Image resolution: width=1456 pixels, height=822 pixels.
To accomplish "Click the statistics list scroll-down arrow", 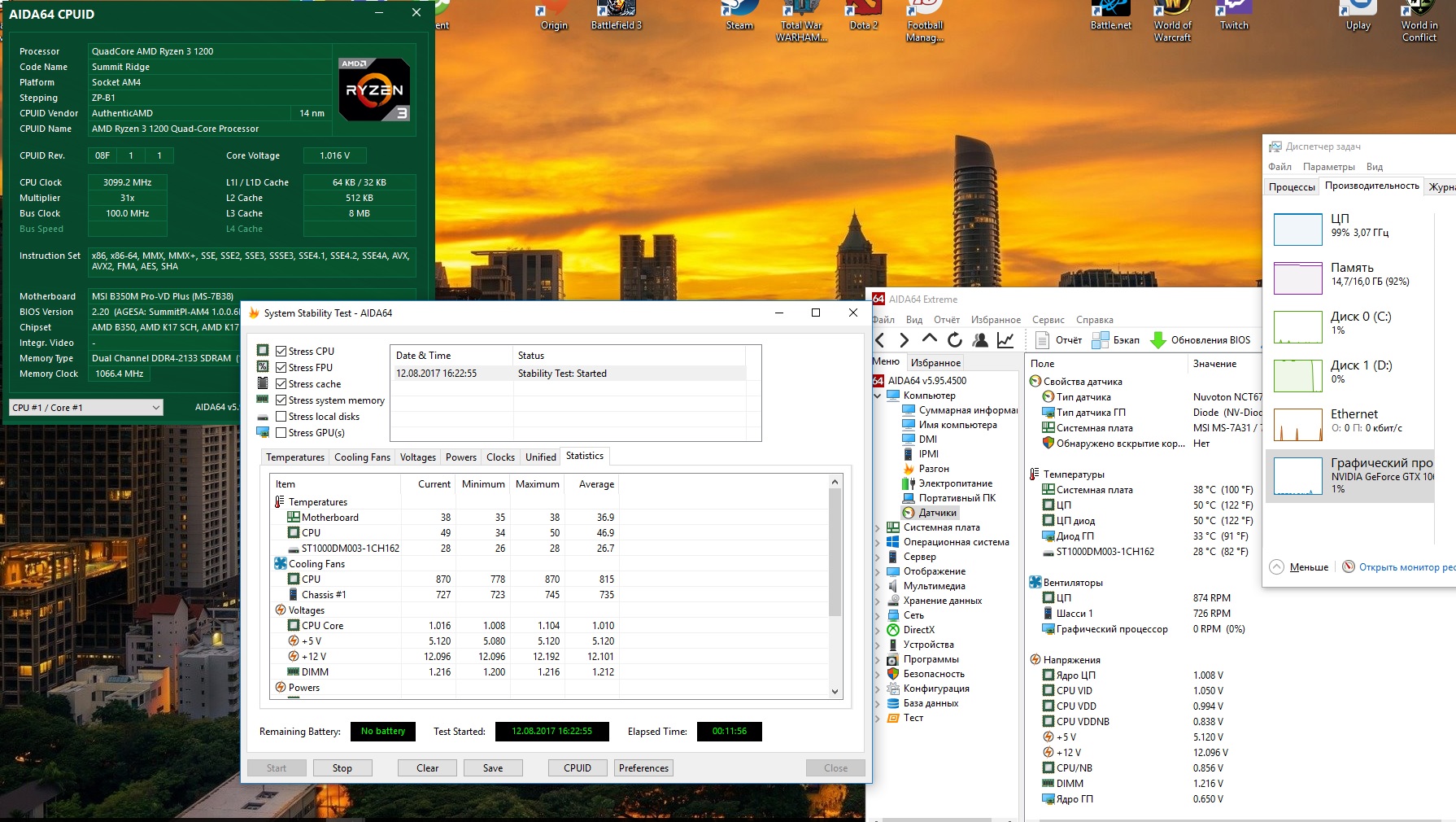I will (835, 692).
